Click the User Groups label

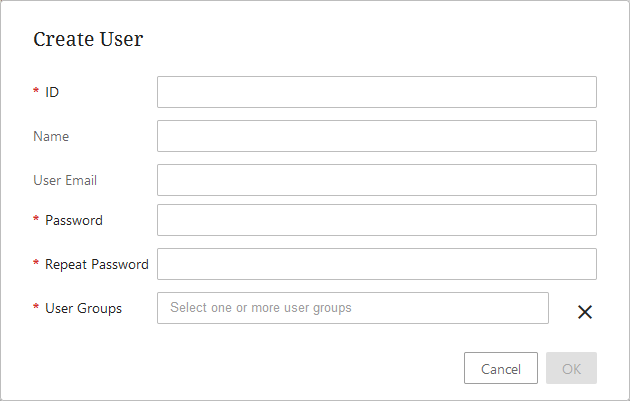(84, 308)
